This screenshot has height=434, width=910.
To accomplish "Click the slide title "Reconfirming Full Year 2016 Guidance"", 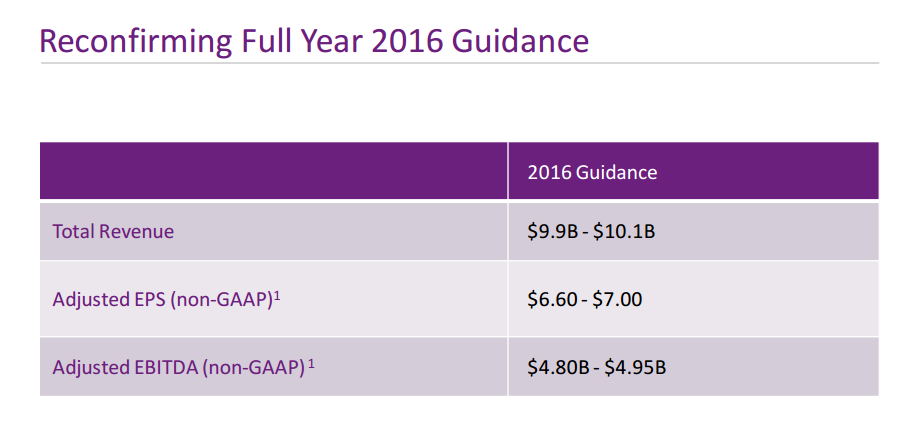I will tap(313, 40).
